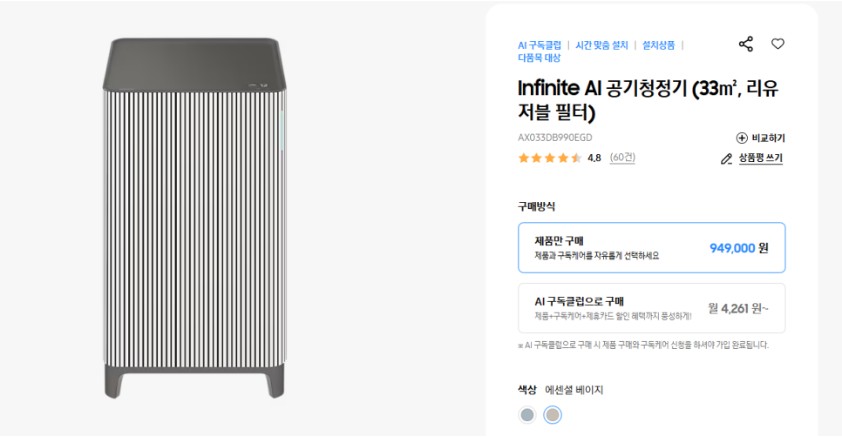Open the 시간 맞춤 설치 tag link

[601, 46]
